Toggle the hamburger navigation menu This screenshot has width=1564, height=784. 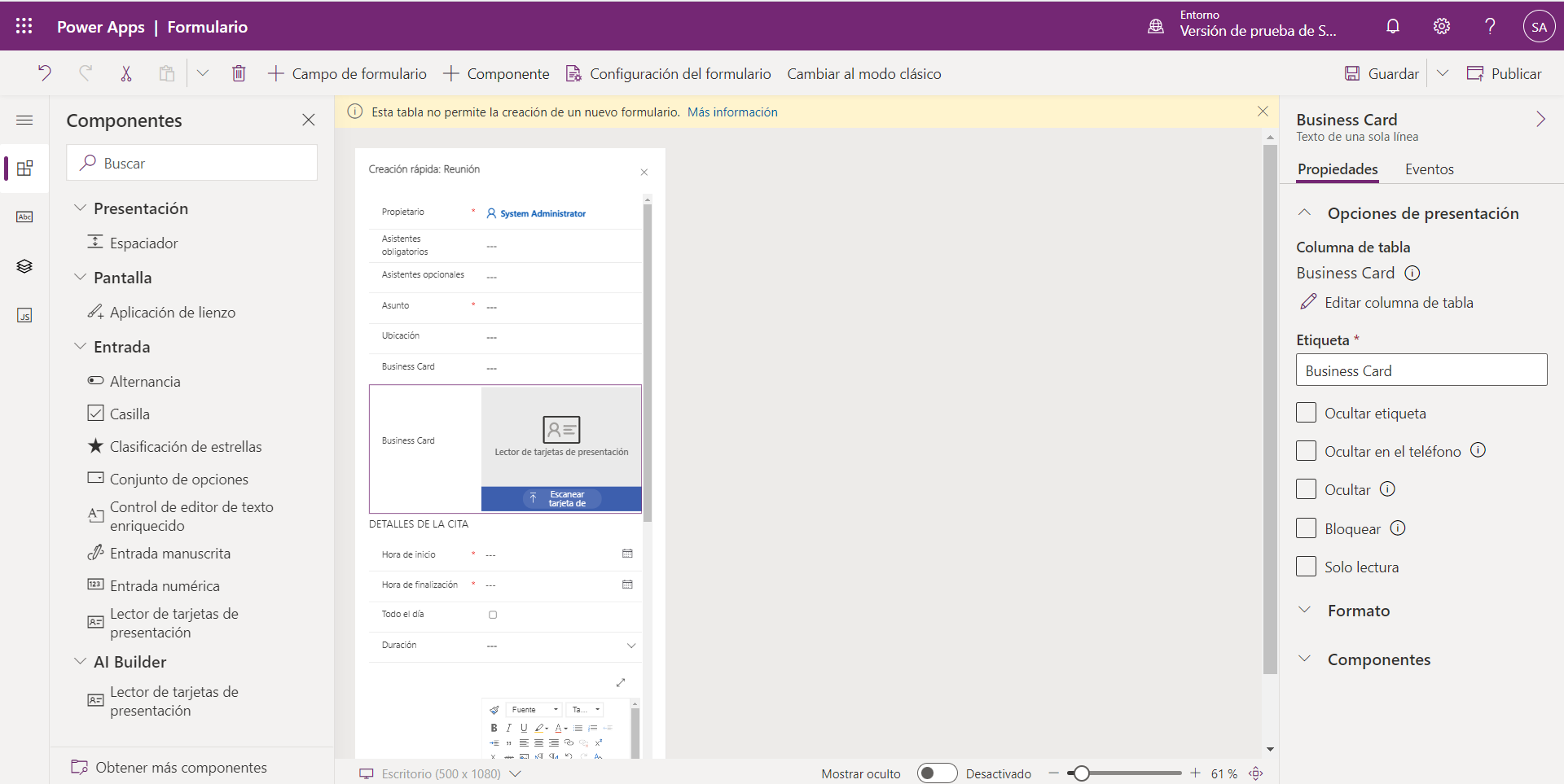point(24,120)
